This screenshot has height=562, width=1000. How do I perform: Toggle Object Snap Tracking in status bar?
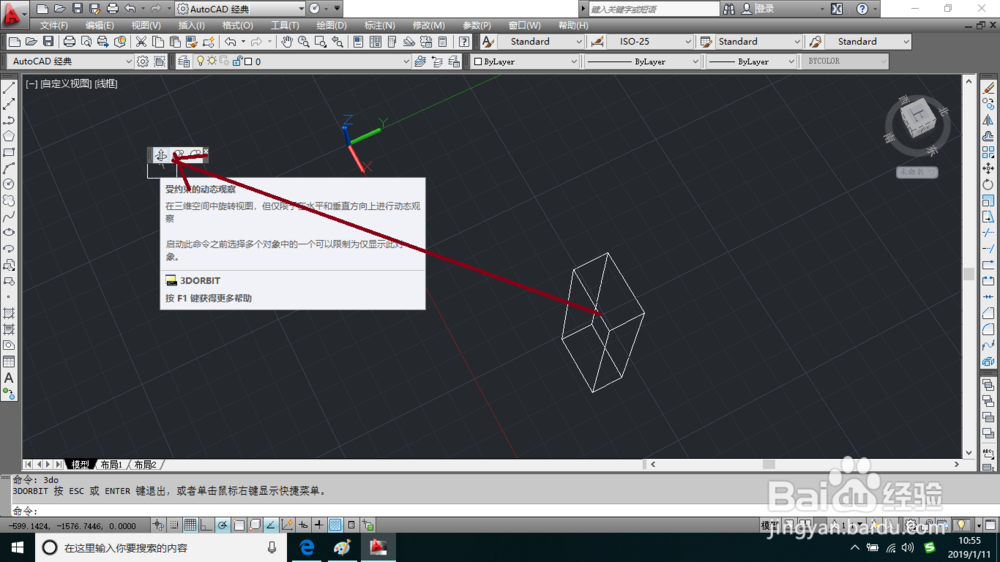(x=270, y=525)
